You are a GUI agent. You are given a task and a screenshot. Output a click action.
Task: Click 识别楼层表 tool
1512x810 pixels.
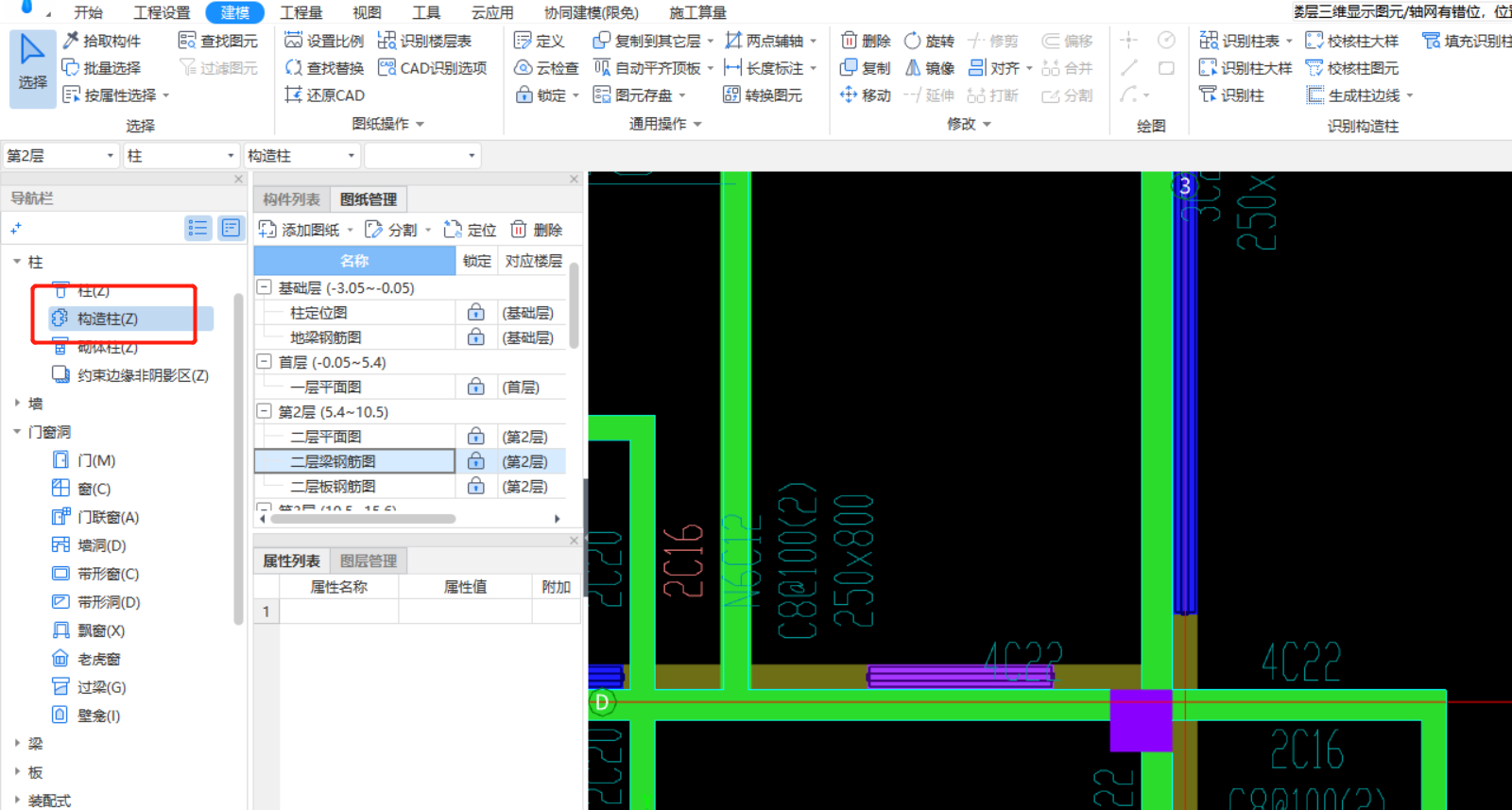[424, 41]
